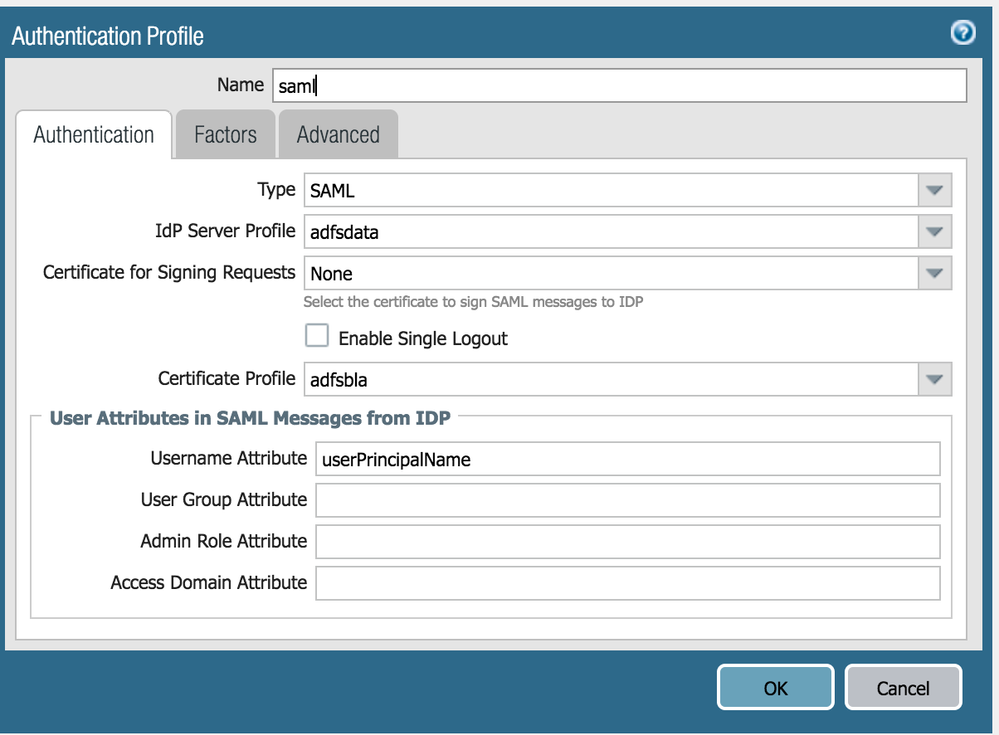Click the Cancel button

902,688
